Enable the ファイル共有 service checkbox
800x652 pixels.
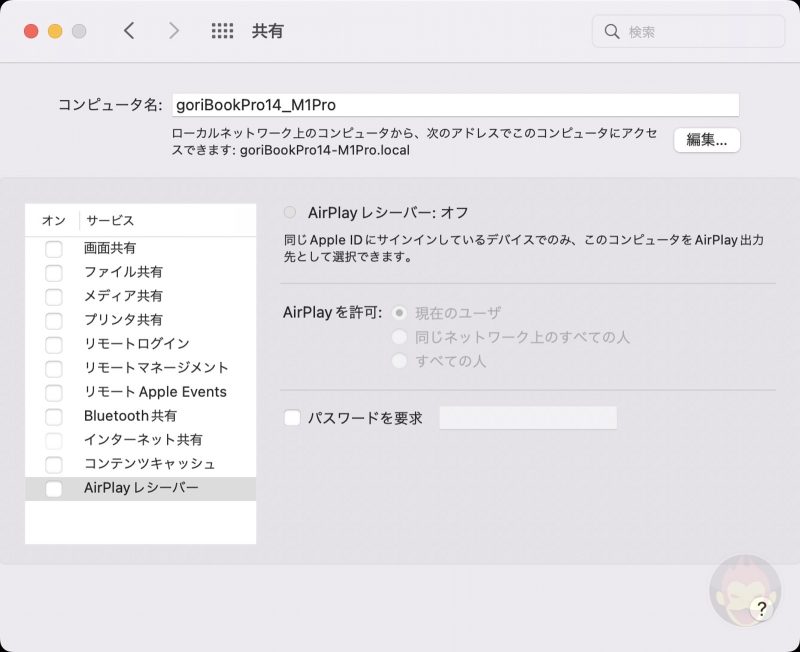[54, 272]
